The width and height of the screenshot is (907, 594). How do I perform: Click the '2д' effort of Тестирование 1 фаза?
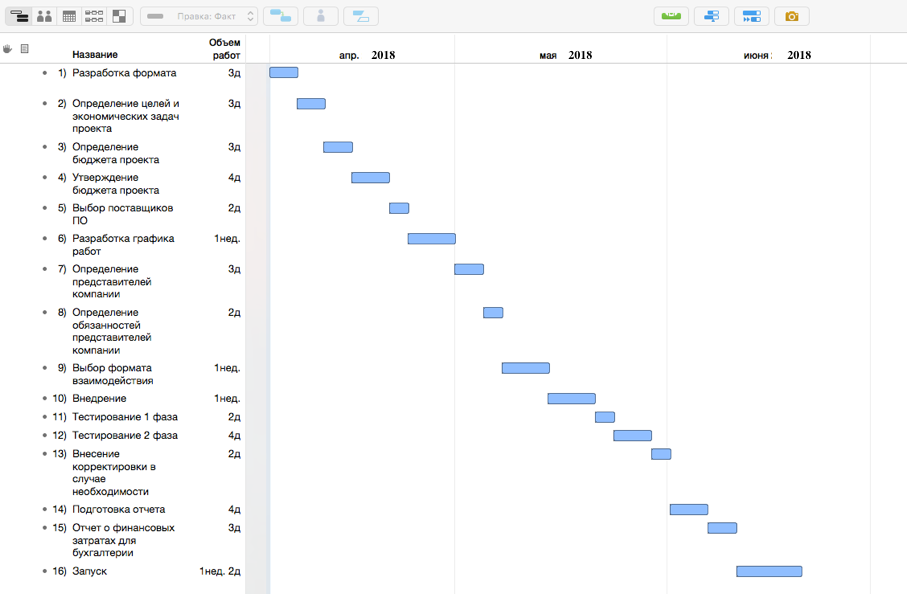234,417
